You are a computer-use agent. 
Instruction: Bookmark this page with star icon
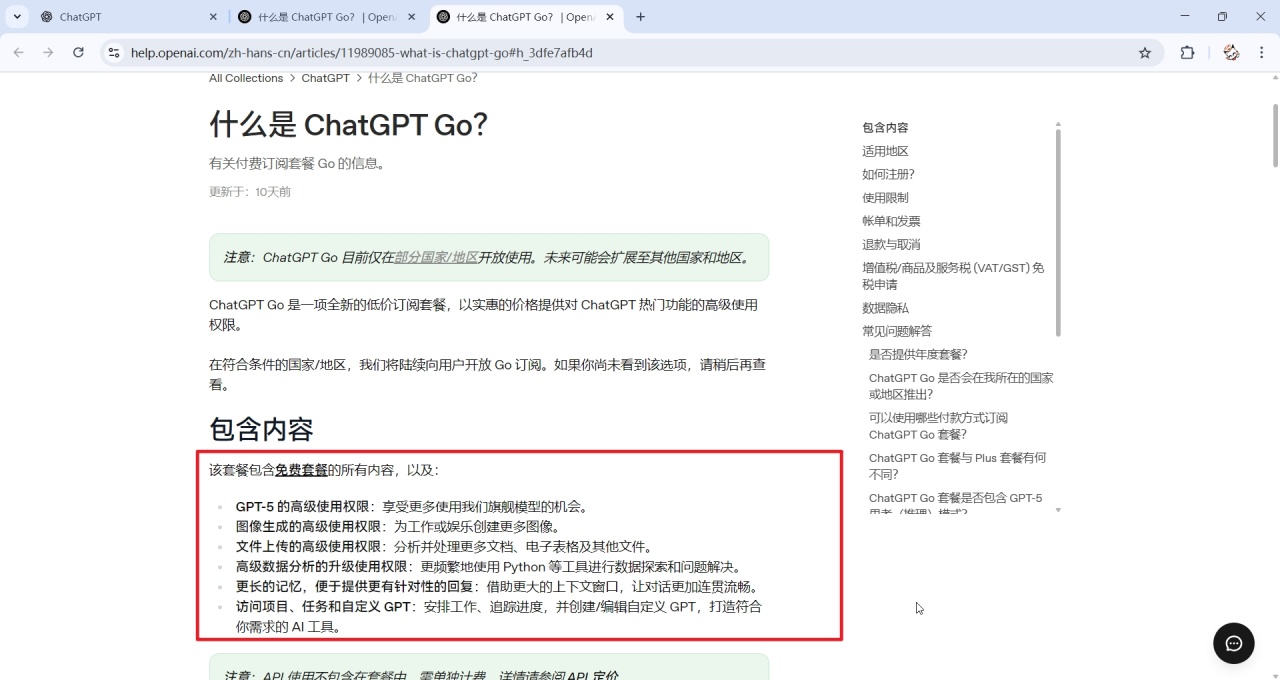(1145, 53)
